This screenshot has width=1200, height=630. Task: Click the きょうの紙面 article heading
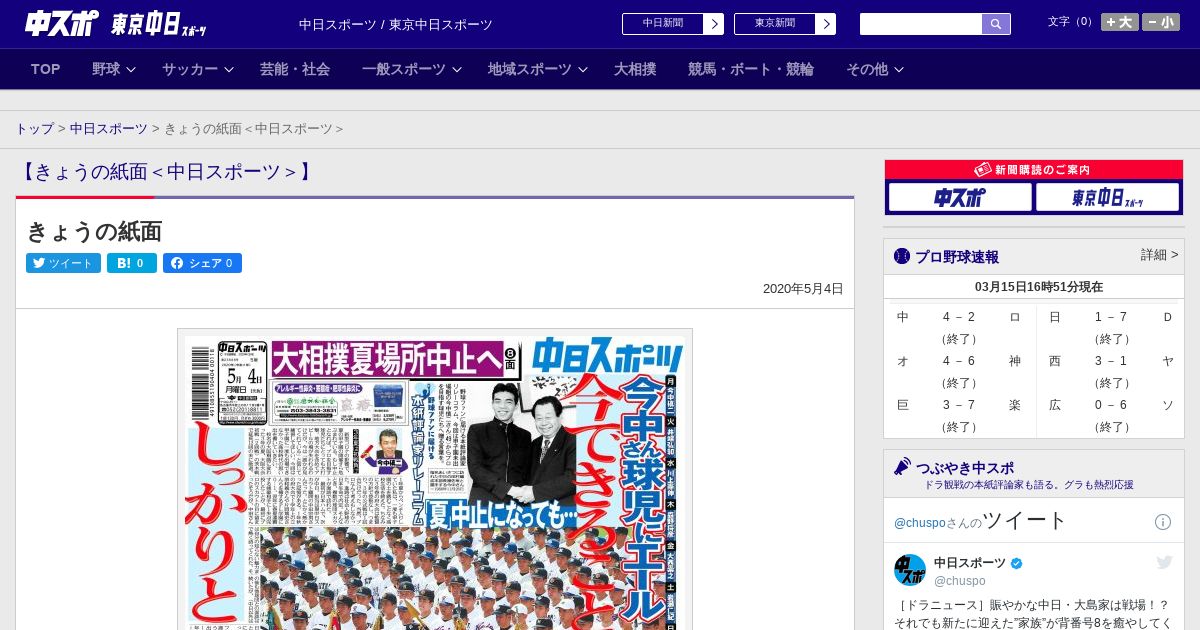(x=94, y=231)
